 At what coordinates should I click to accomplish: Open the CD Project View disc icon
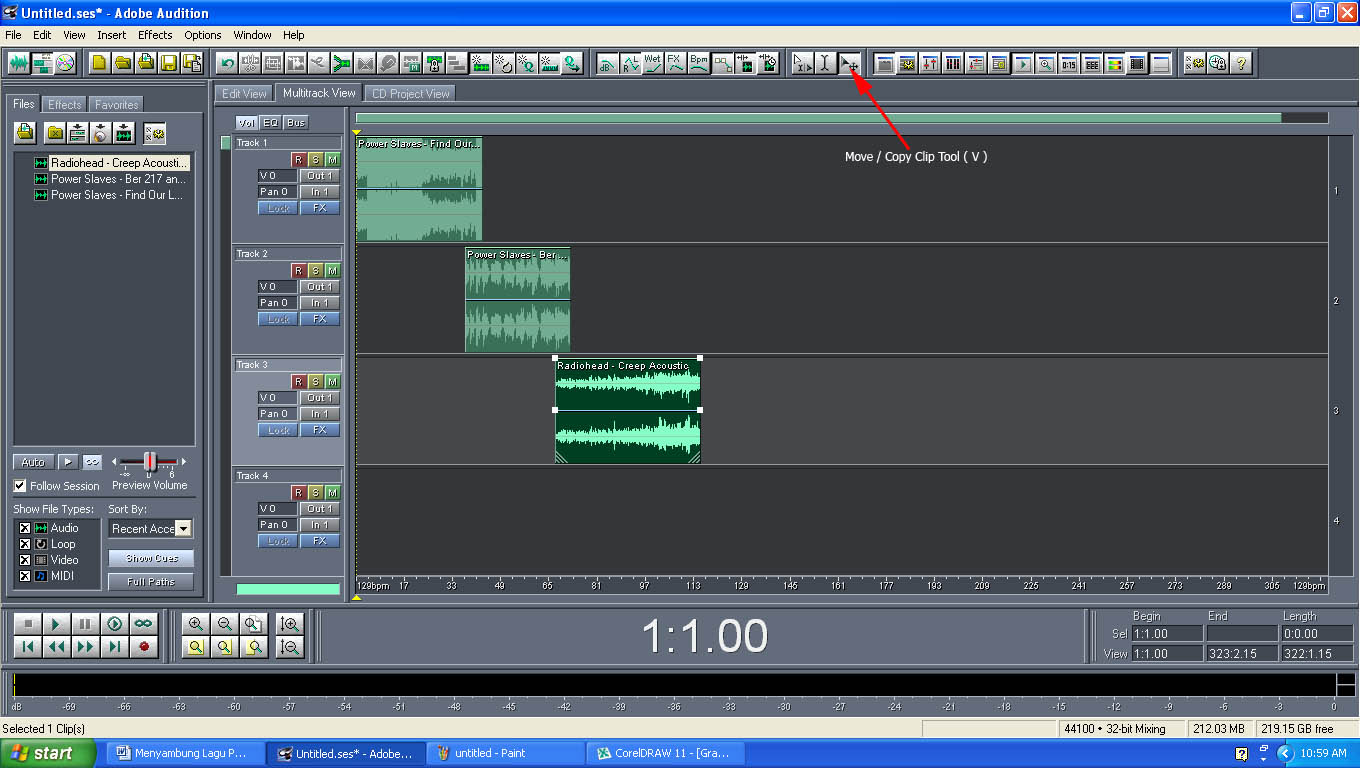click(x=65, y=62)
